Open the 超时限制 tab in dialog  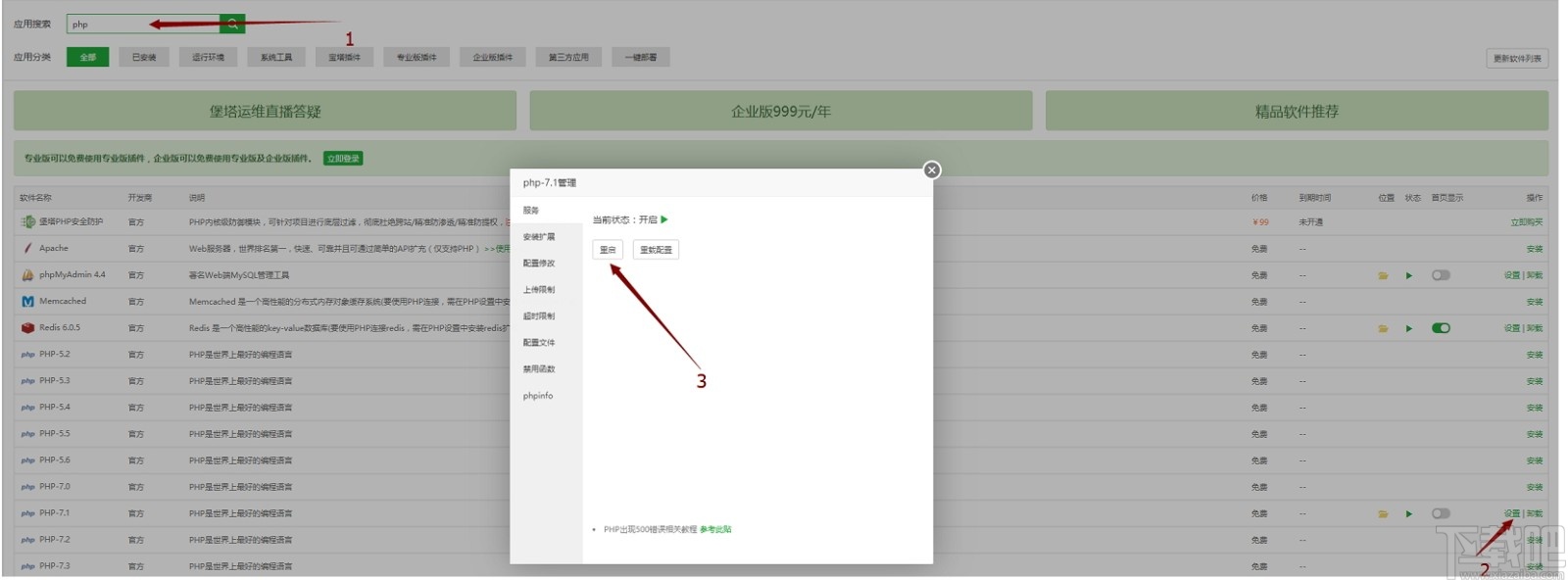546,316
